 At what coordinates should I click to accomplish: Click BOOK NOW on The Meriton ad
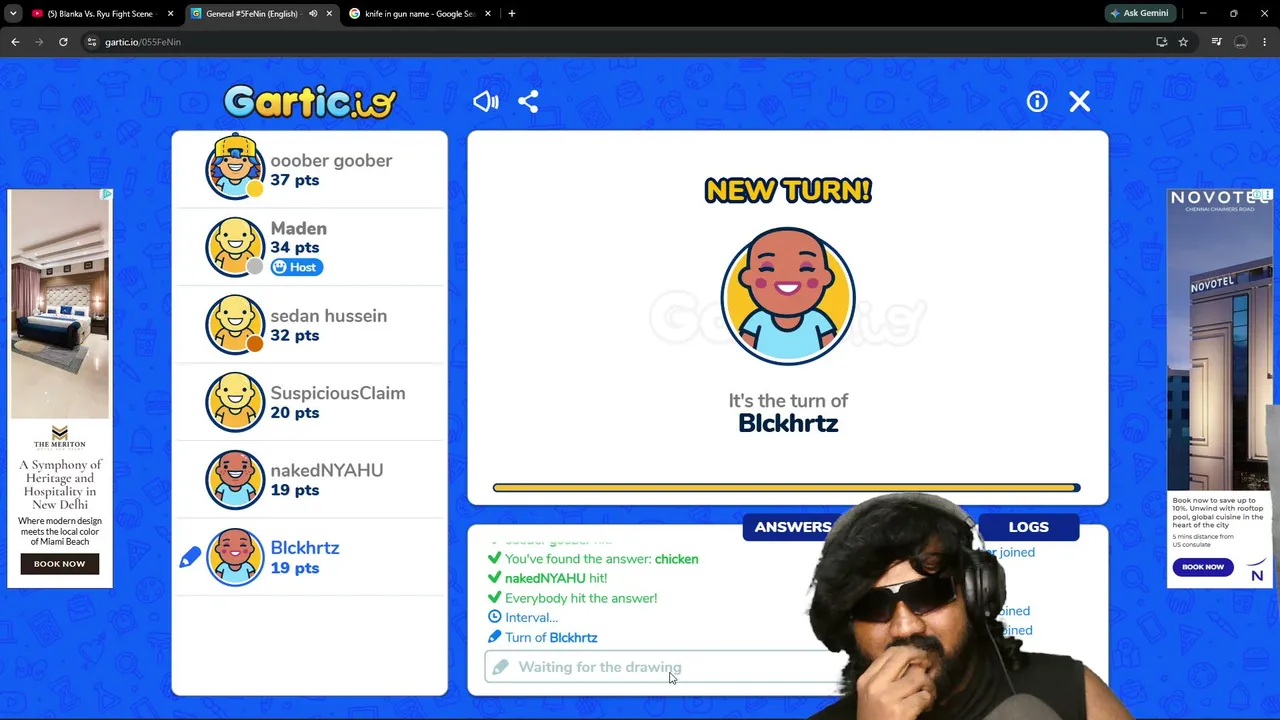point(60,564)
